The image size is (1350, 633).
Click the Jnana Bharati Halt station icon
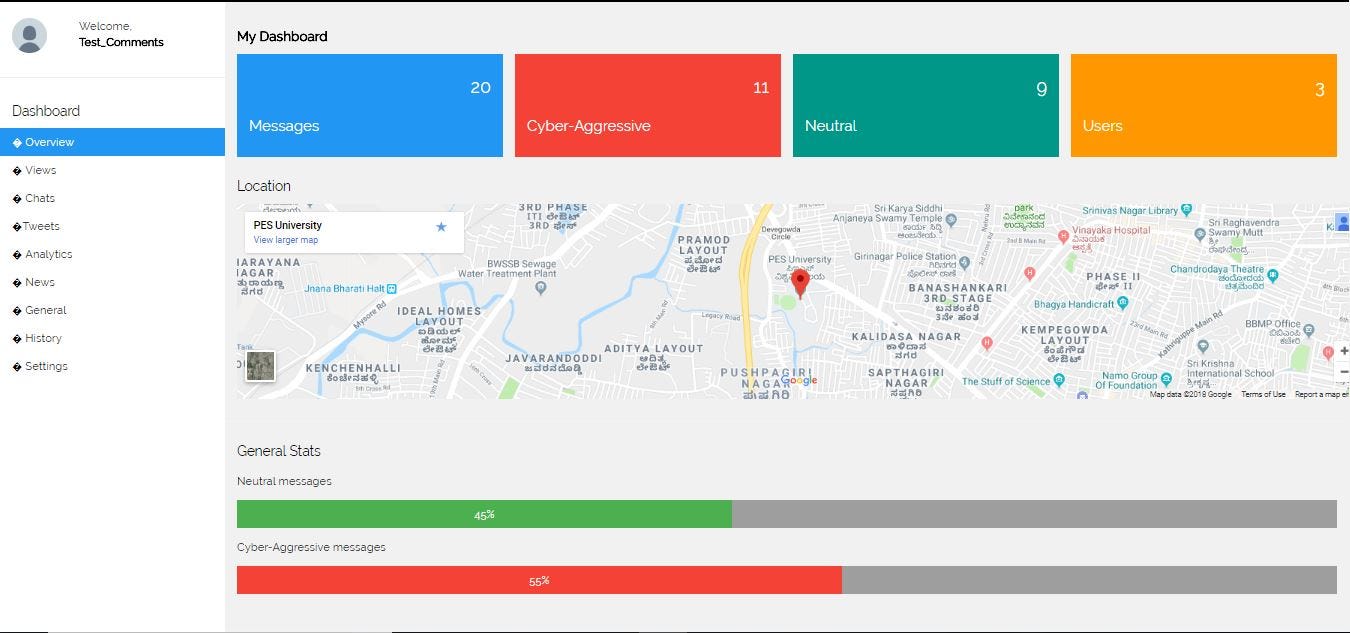coord(391,289)
